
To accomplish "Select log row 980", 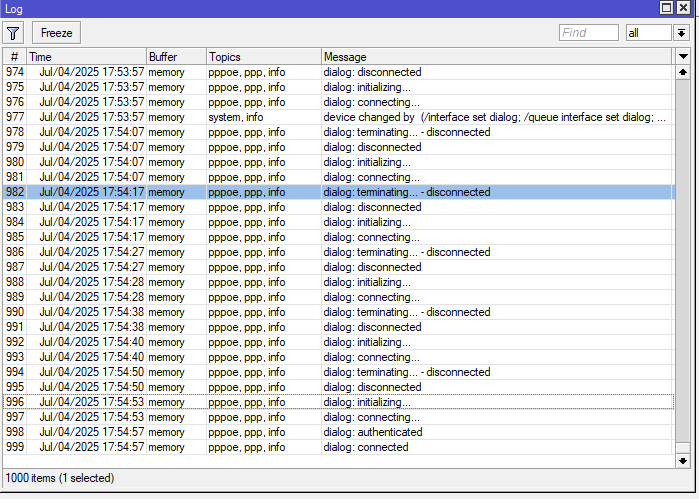I will pos(338,162).
